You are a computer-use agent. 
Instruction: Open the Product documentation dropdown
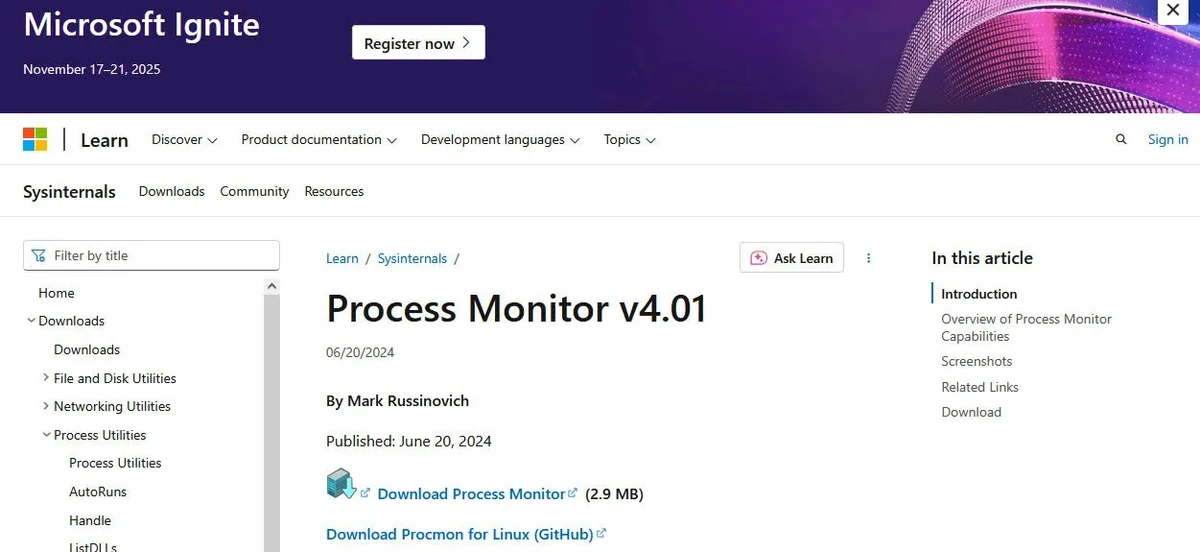click(318, 140)
